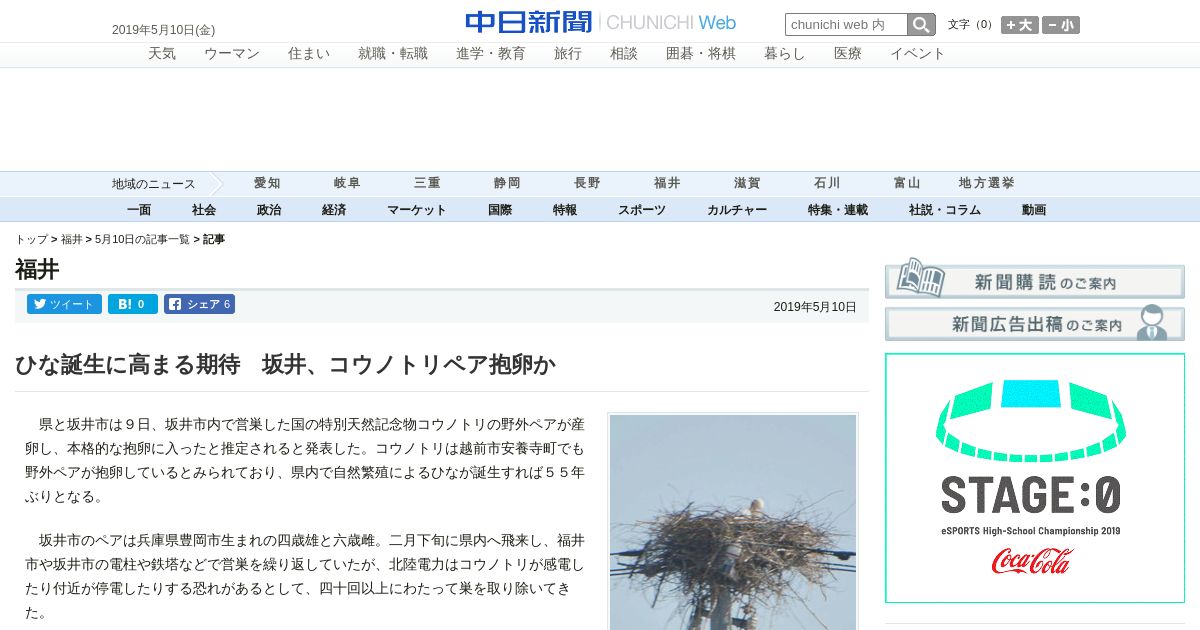1200x630 pixels.
Task: Go to the スポーツ section
Action: 642,210
